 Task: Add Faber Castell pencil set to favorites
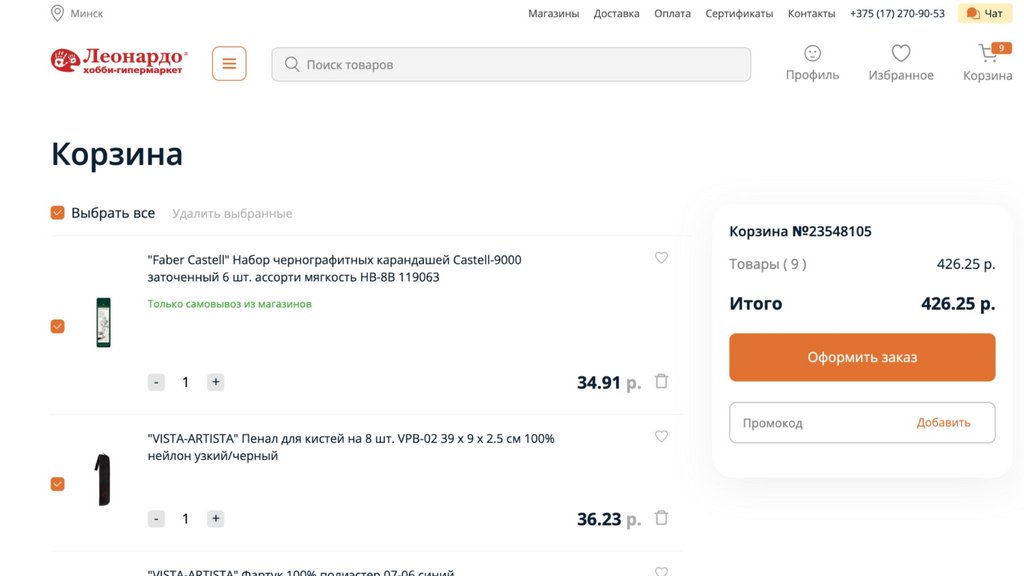pyautogui.click(x=661, y=258)
